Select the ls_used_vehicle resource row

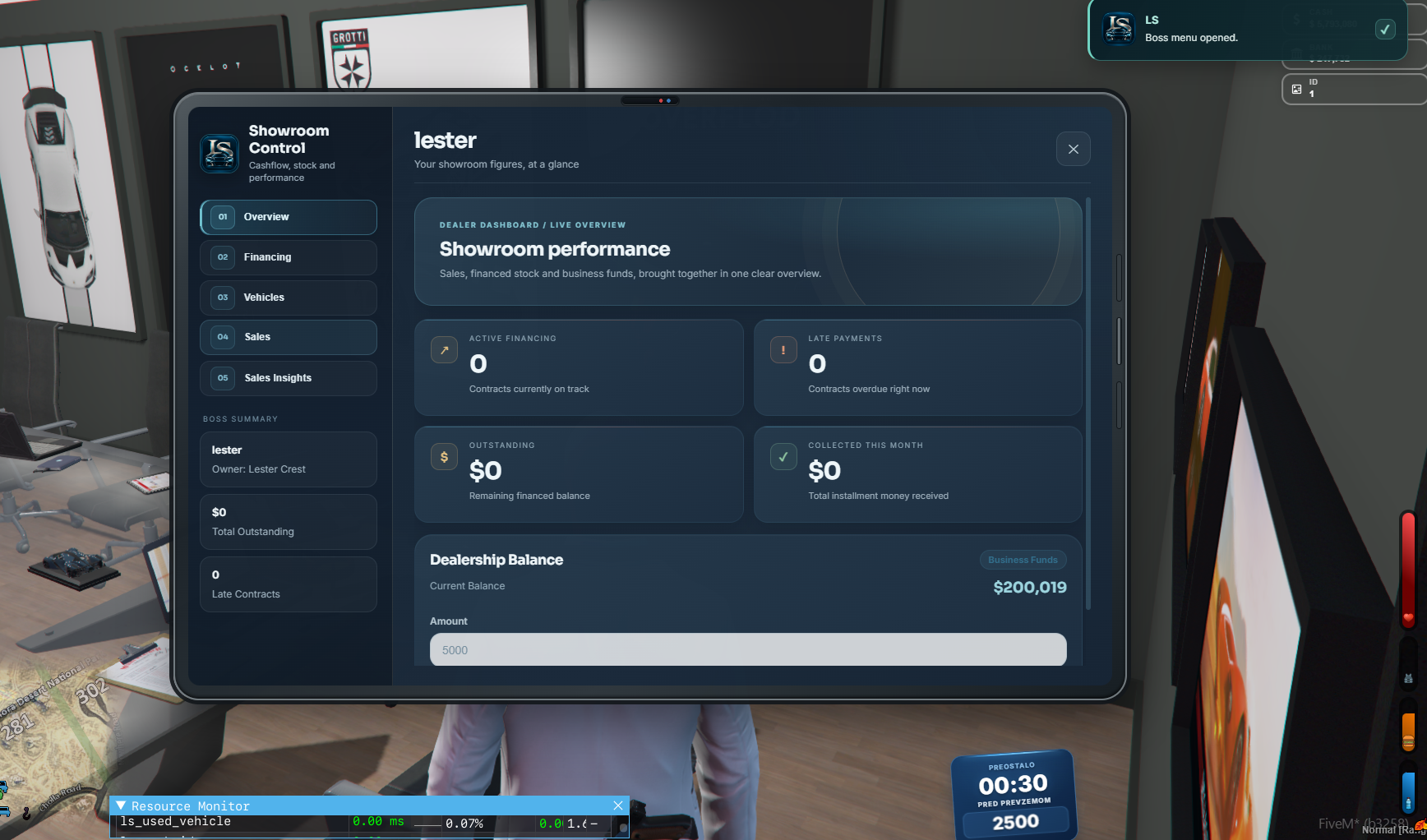click(362, 822)
